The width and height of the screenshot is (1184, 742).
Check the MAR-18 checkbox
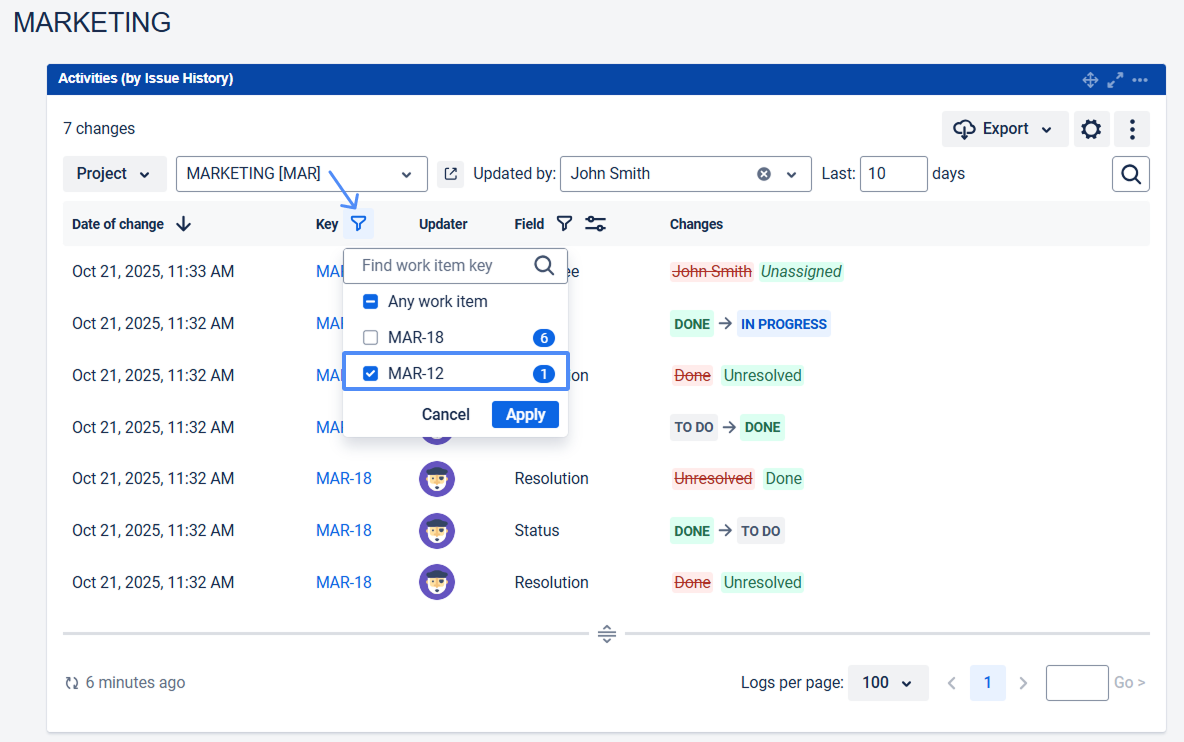coord(370,338)
